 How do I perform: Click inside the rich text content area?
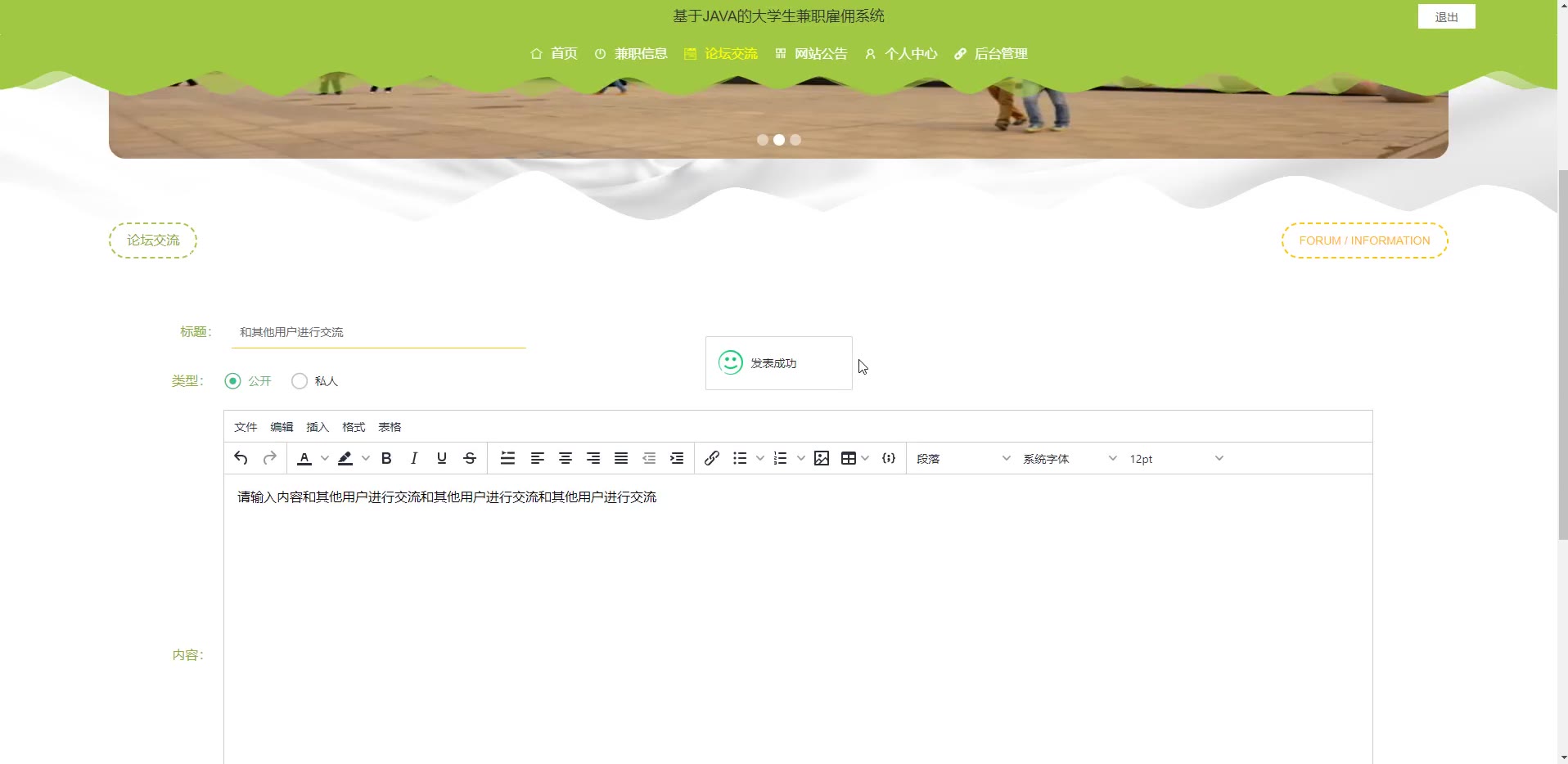point(798,619)
